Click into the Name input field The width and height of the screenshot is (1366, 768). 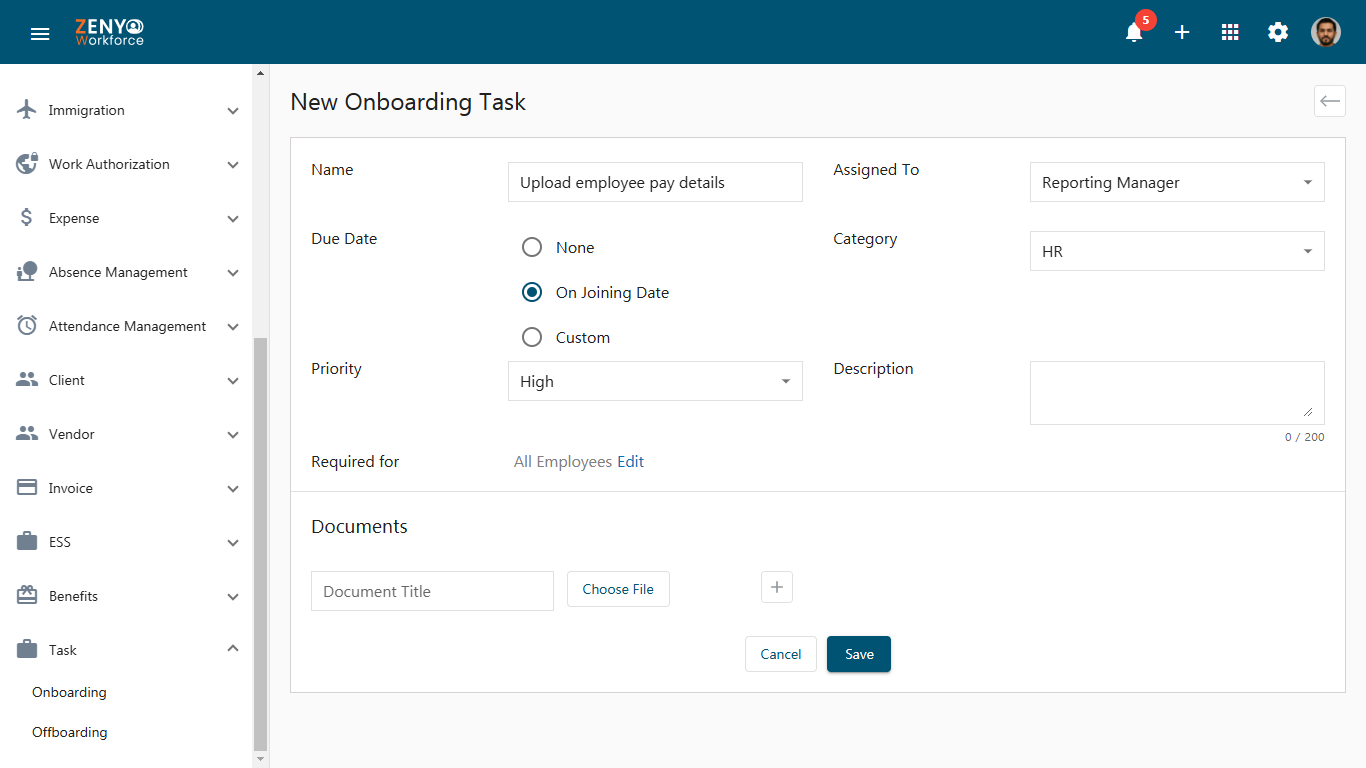(x=655, y=182)
